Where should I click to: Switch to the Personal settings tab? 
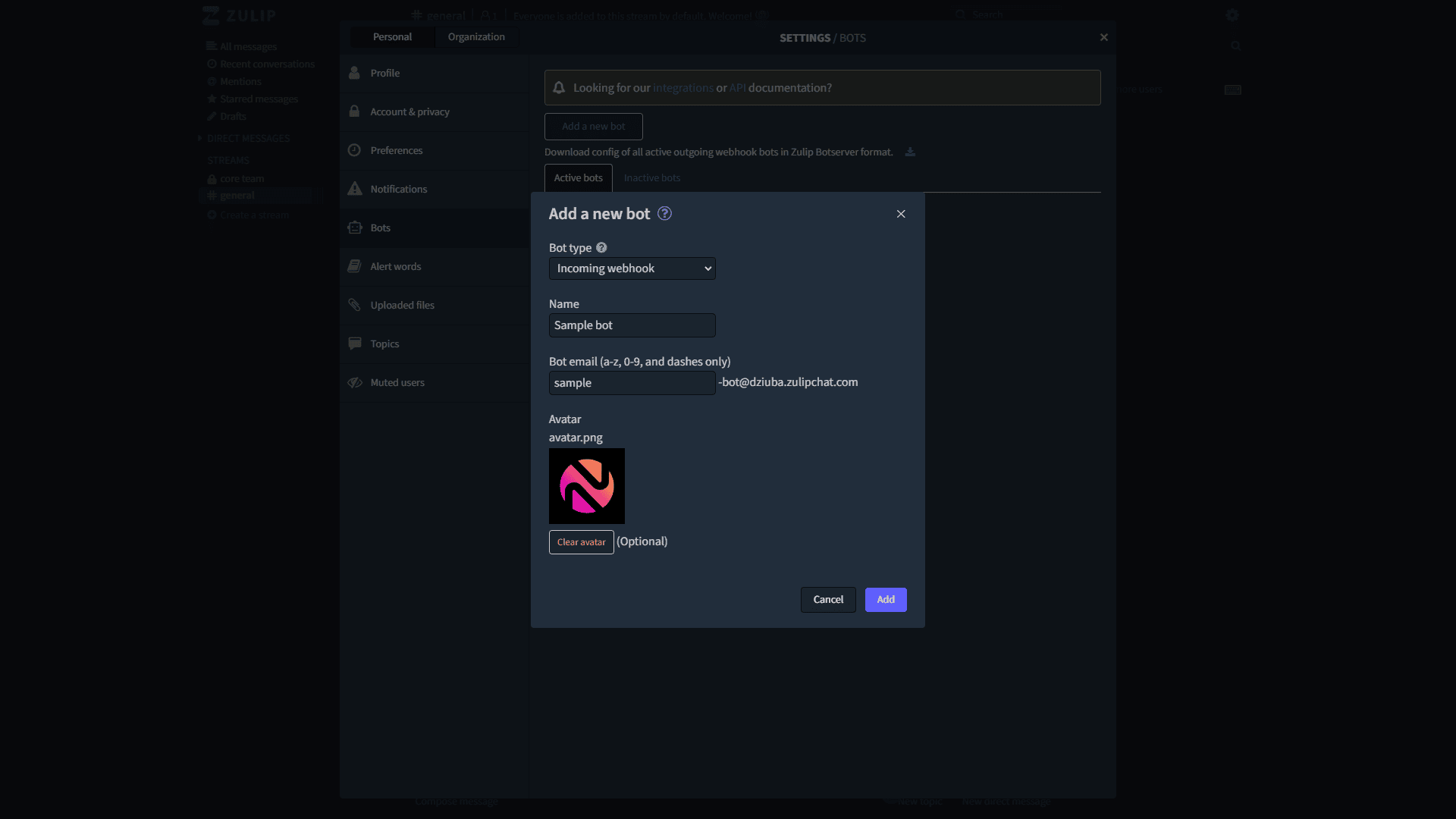pos(392,37)
